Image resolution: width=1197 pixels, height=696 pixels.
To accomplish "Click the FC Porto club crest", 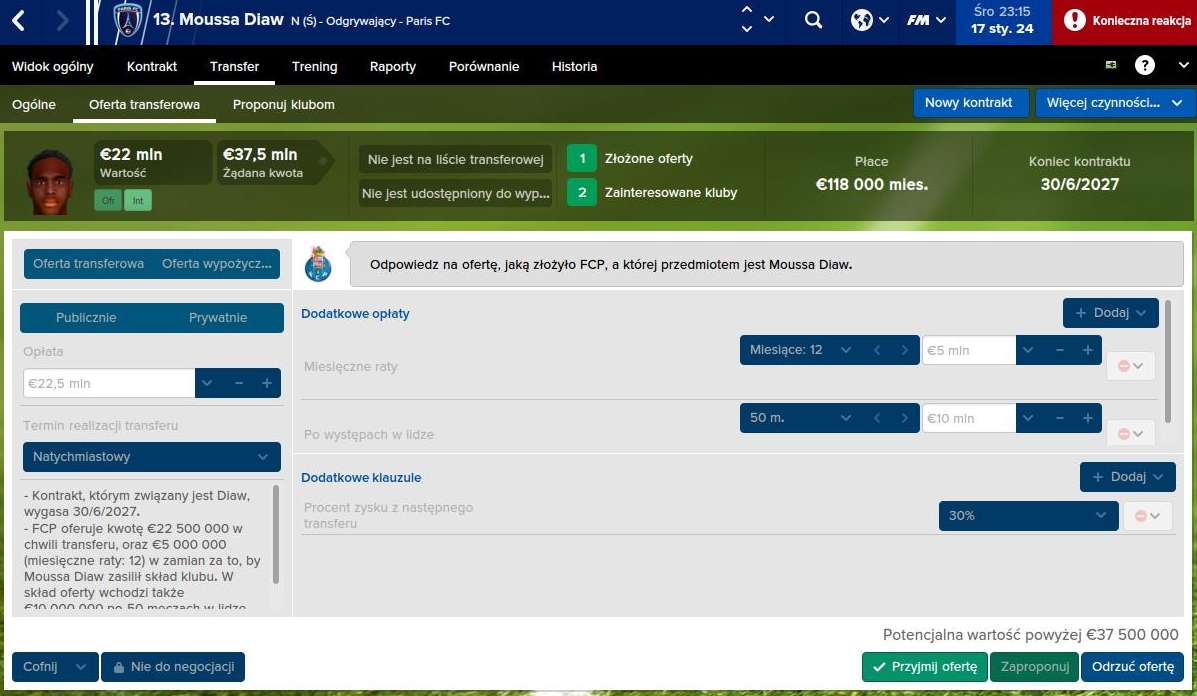I will pos(317,265).
